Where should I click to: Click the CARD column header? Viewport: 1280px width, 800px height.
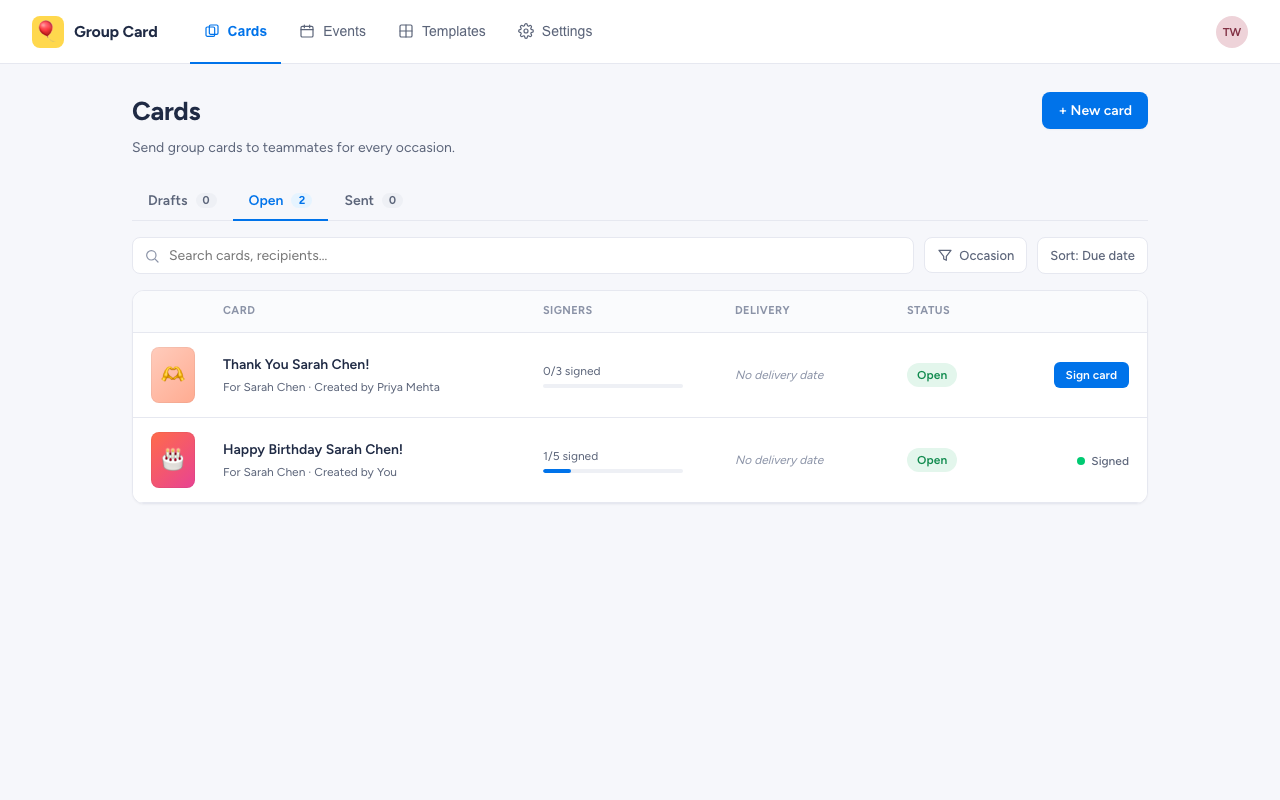pyautogui.click(x=239, y=310)
